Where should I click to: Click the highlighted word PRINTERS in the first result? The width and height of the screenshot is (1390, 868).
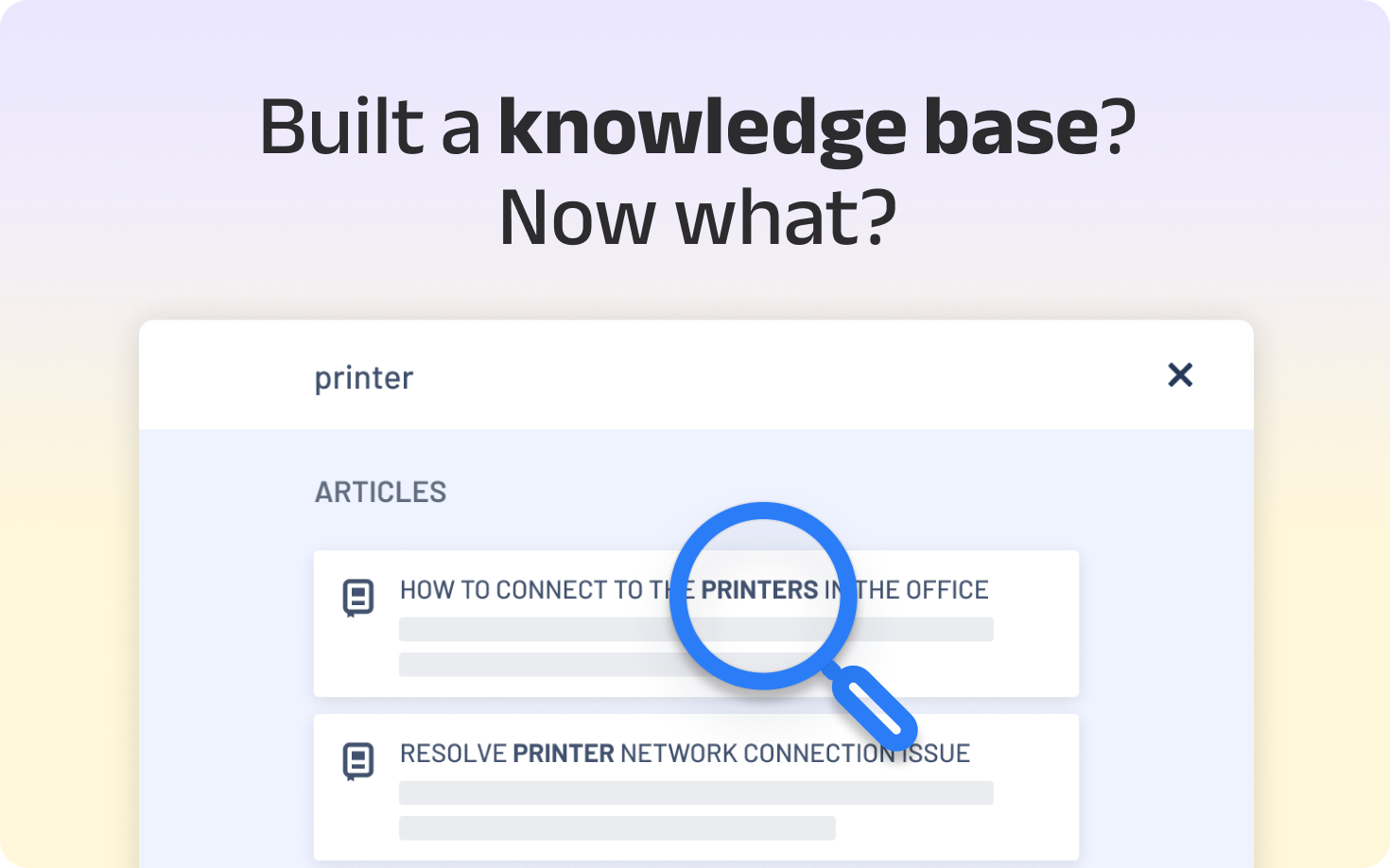pos(759,590)
